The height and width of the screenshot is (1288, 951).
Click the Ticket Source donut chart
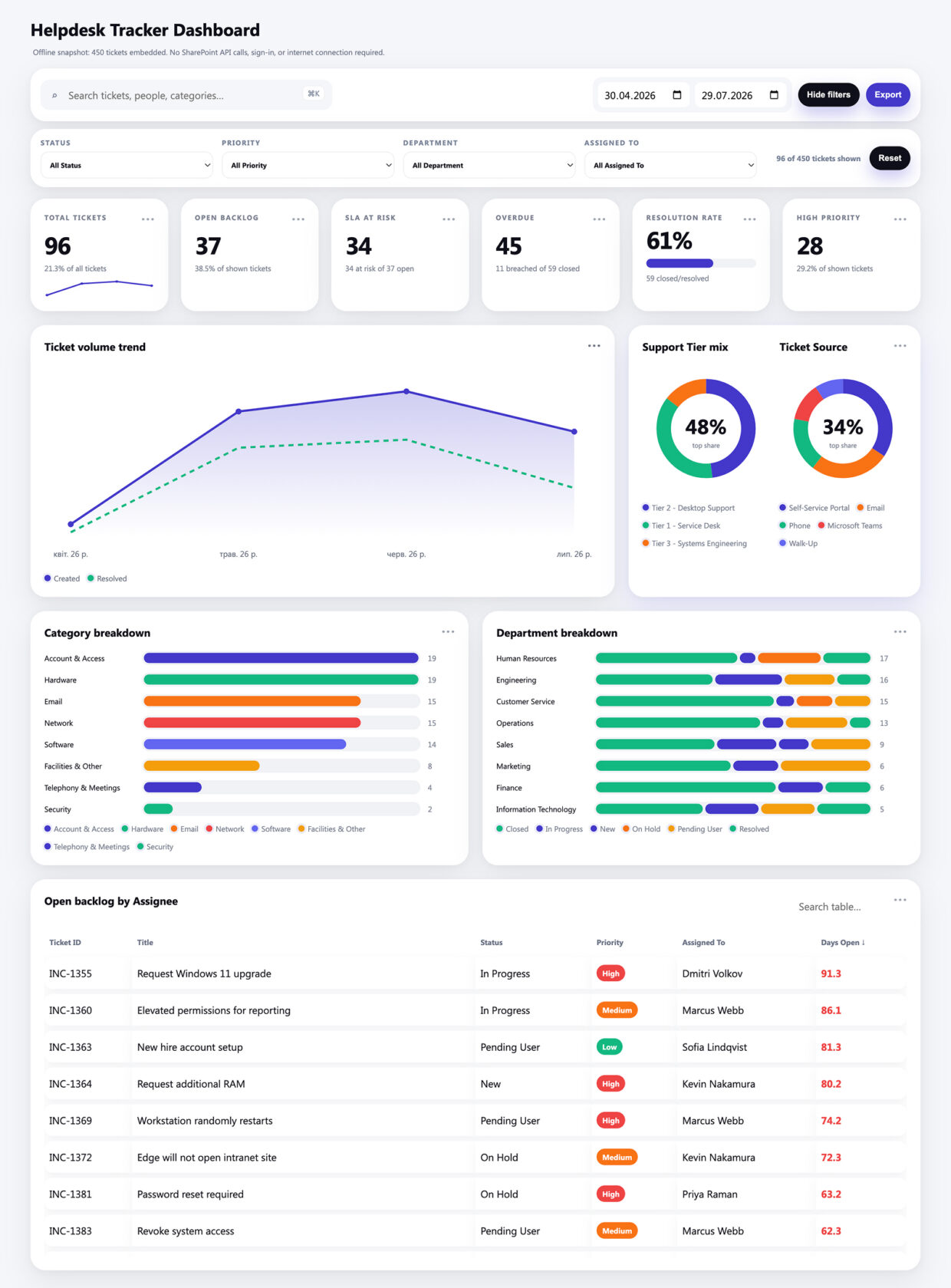pos(843,428)
